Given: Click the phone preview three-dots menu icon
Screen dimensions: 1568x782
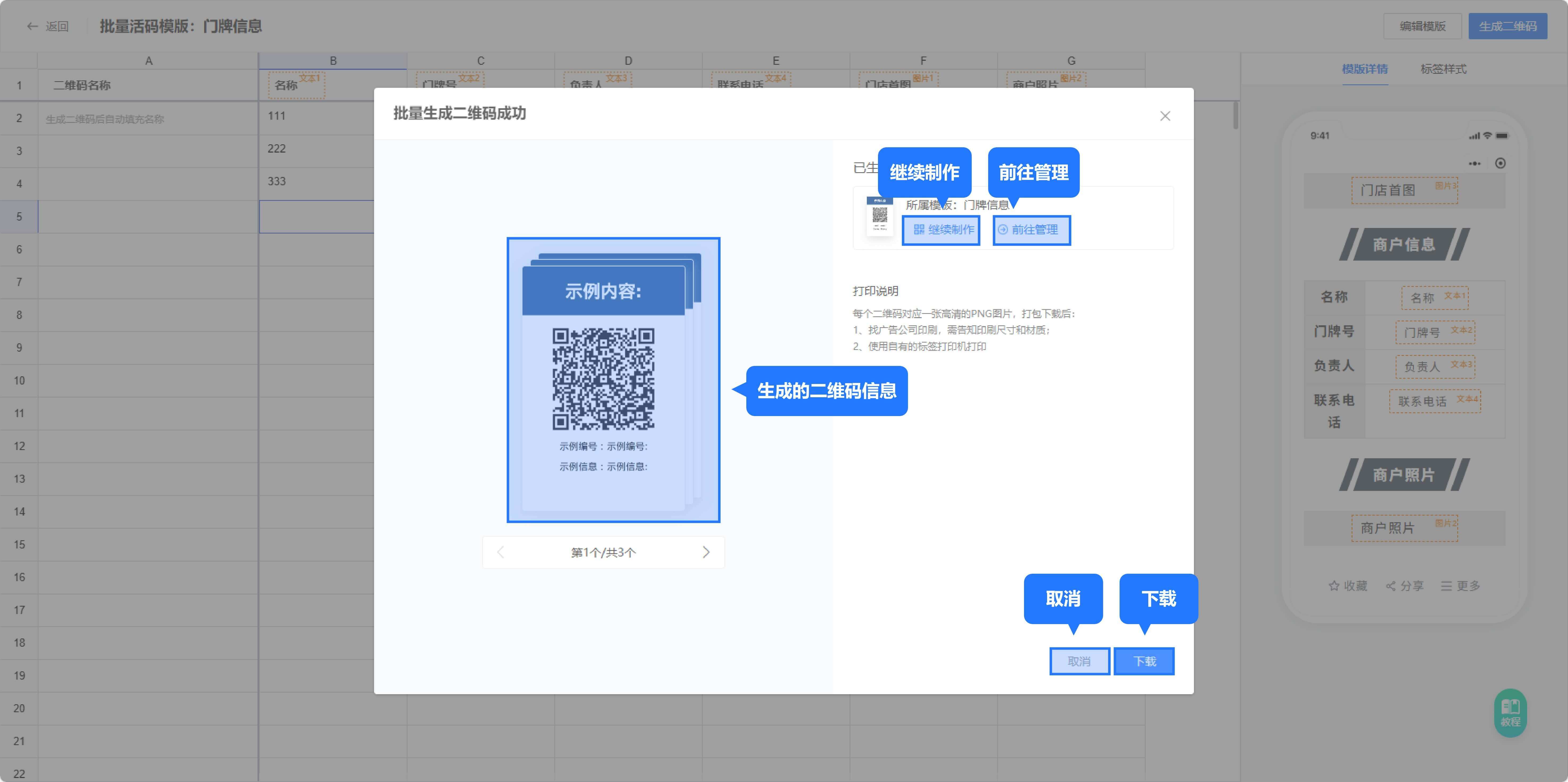Looking at the screenshot, I should click(1474, 163).
